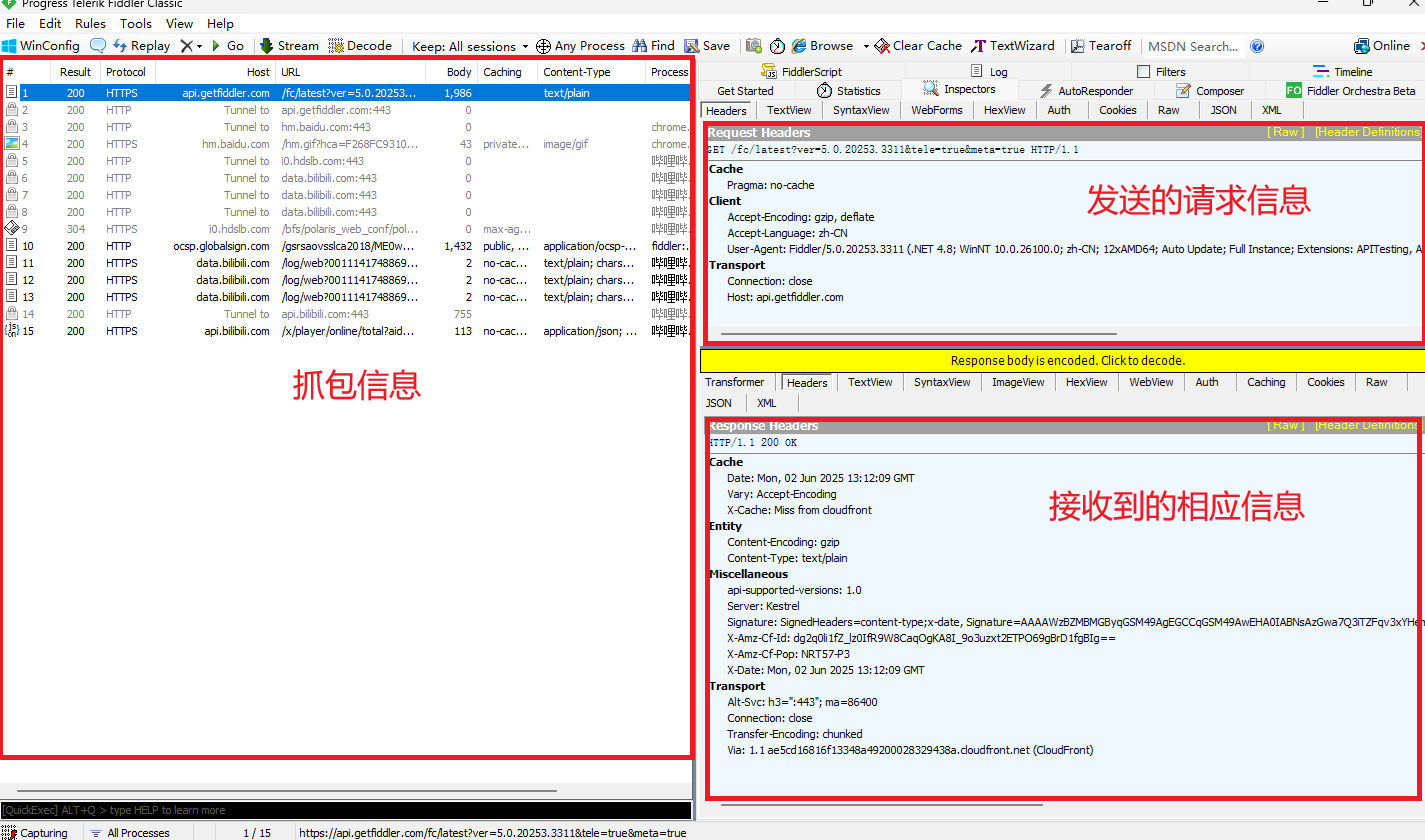Click the Any Process target icon
The height and width of the screenshot is (840, 1425).
[543, 46]
